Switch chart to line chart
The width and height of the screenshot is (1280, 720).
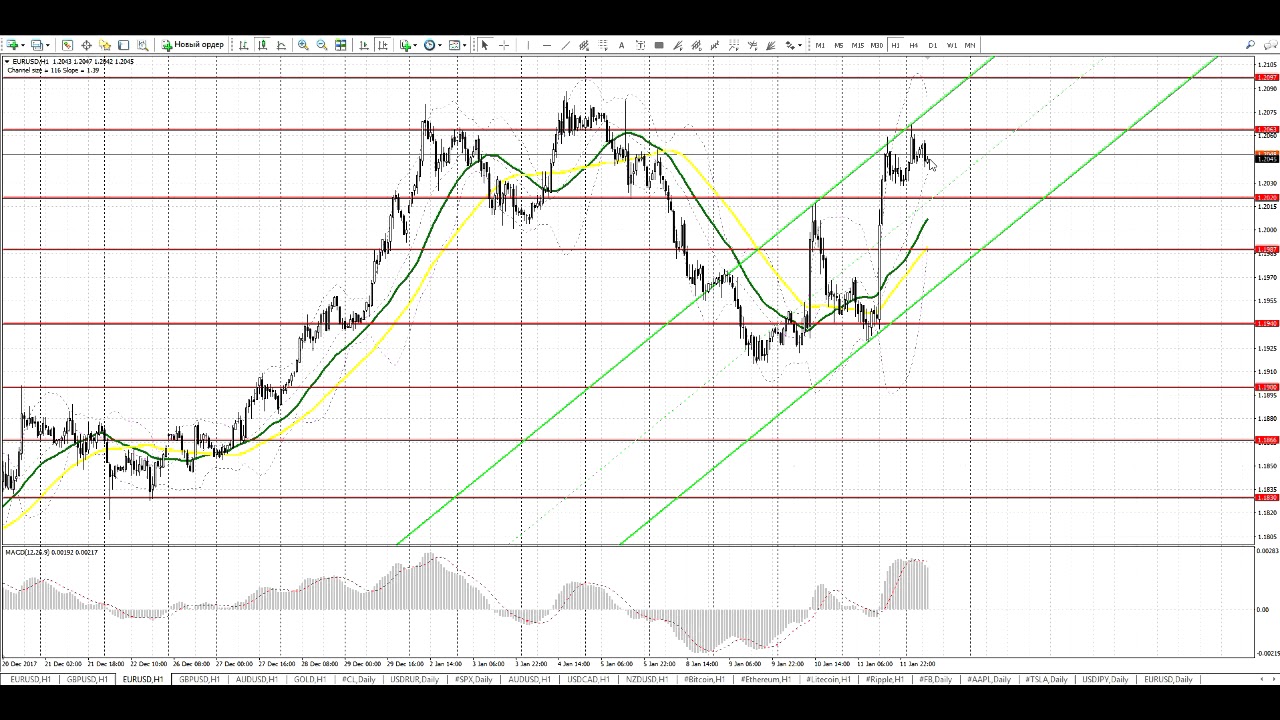click(281, 45)
